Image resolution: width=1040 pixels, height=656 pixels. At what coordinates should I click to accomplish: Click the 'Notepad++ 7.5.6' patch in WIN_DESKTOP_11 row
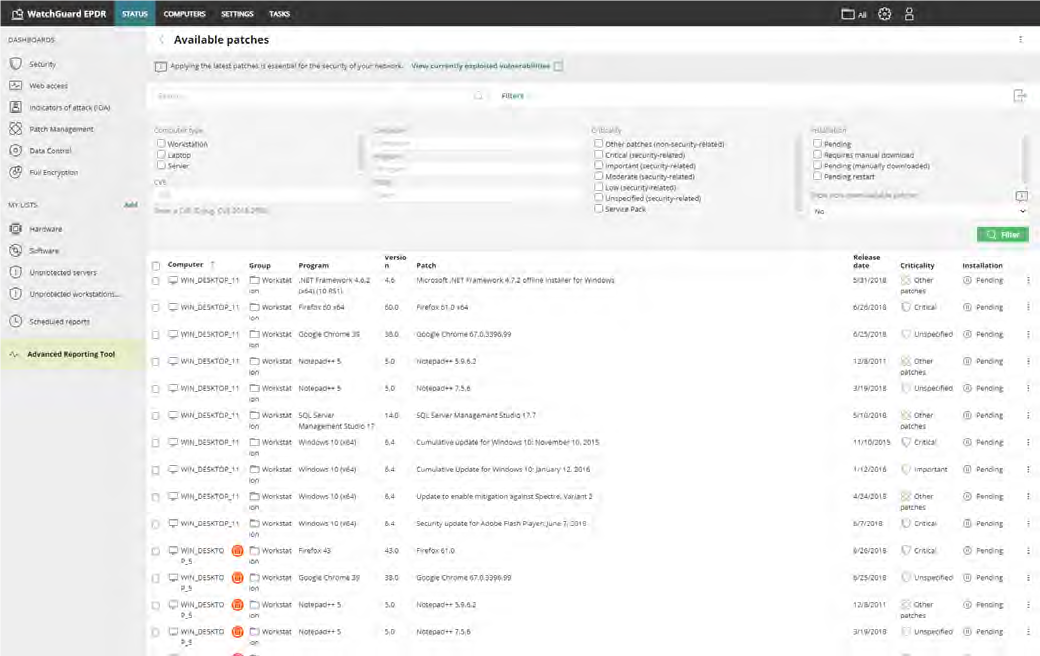443,389
